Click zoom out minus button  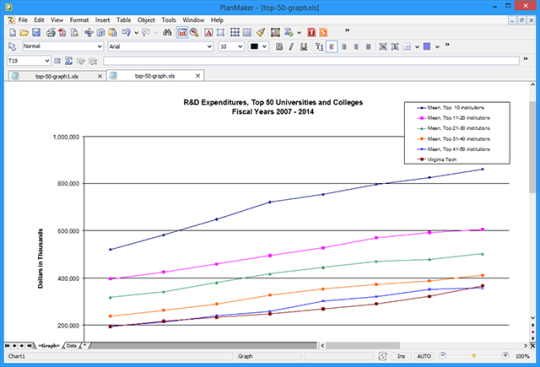pyautogui.click(x=443, y=356)
